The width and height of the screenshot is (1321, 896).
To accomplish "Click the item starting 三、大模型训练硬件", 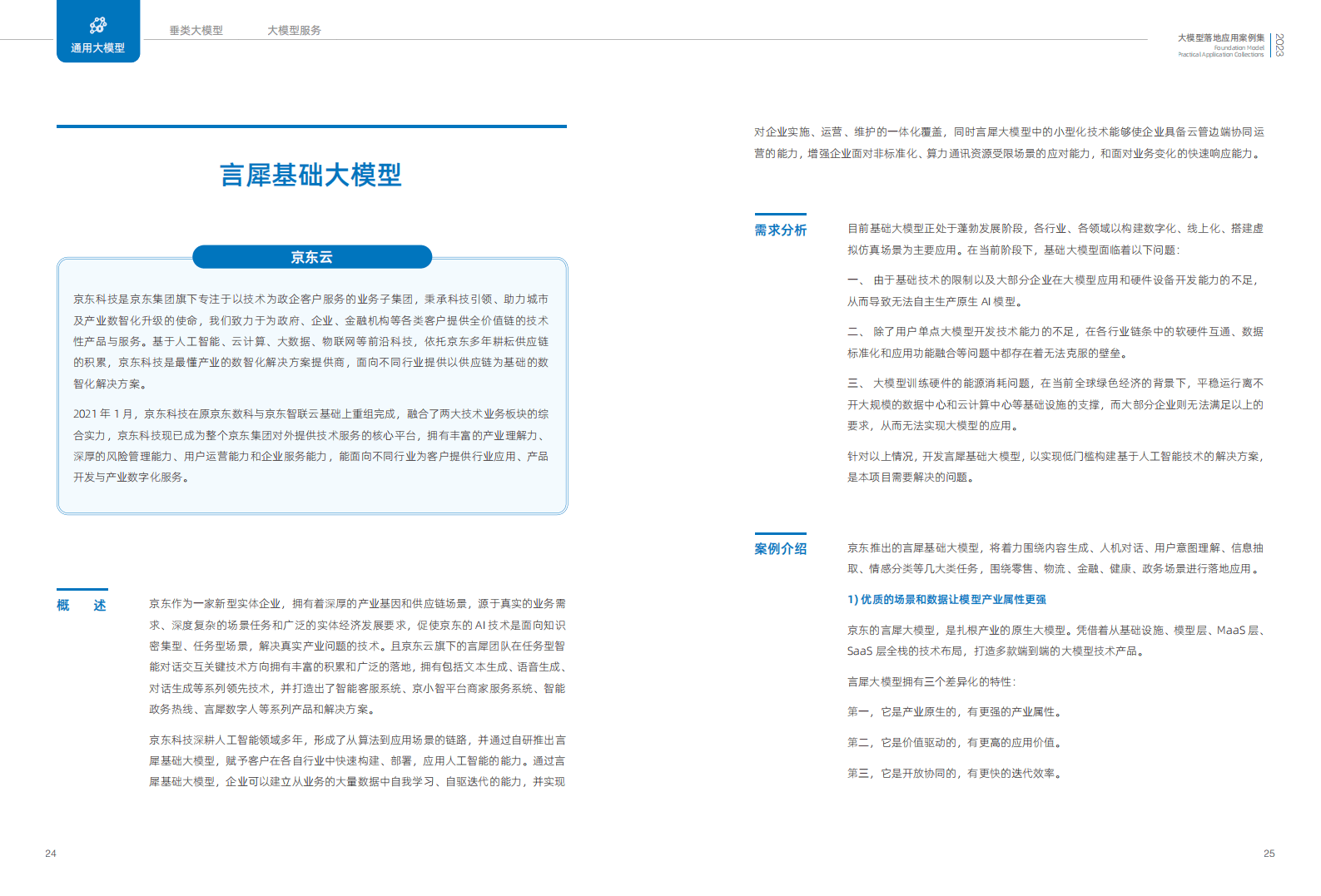I will tap(1055, 404).
